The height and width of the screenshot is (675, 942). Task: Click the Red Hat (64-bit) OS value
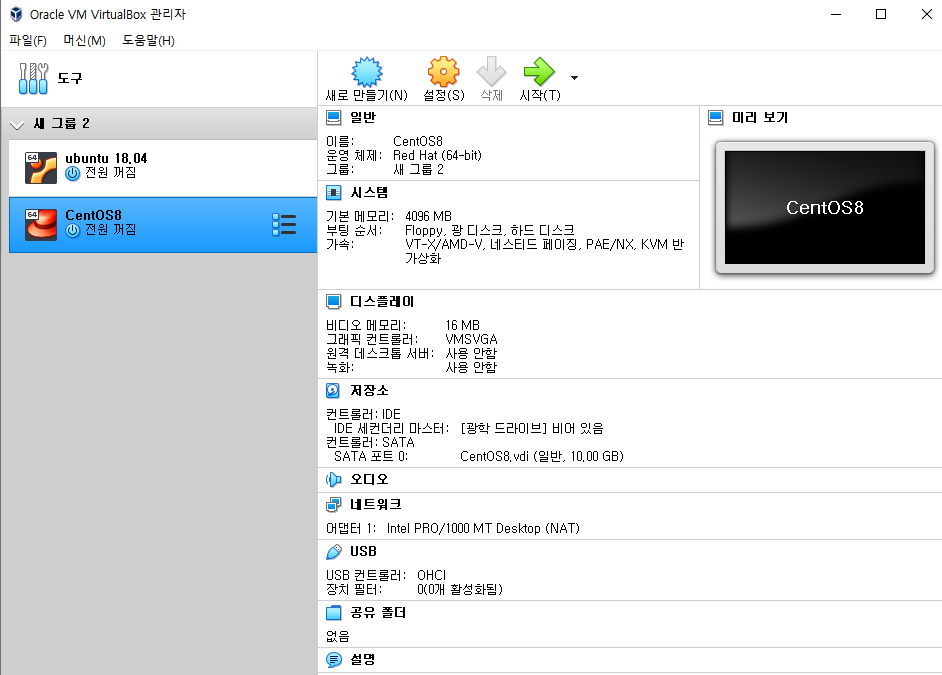tap(437, 155)
